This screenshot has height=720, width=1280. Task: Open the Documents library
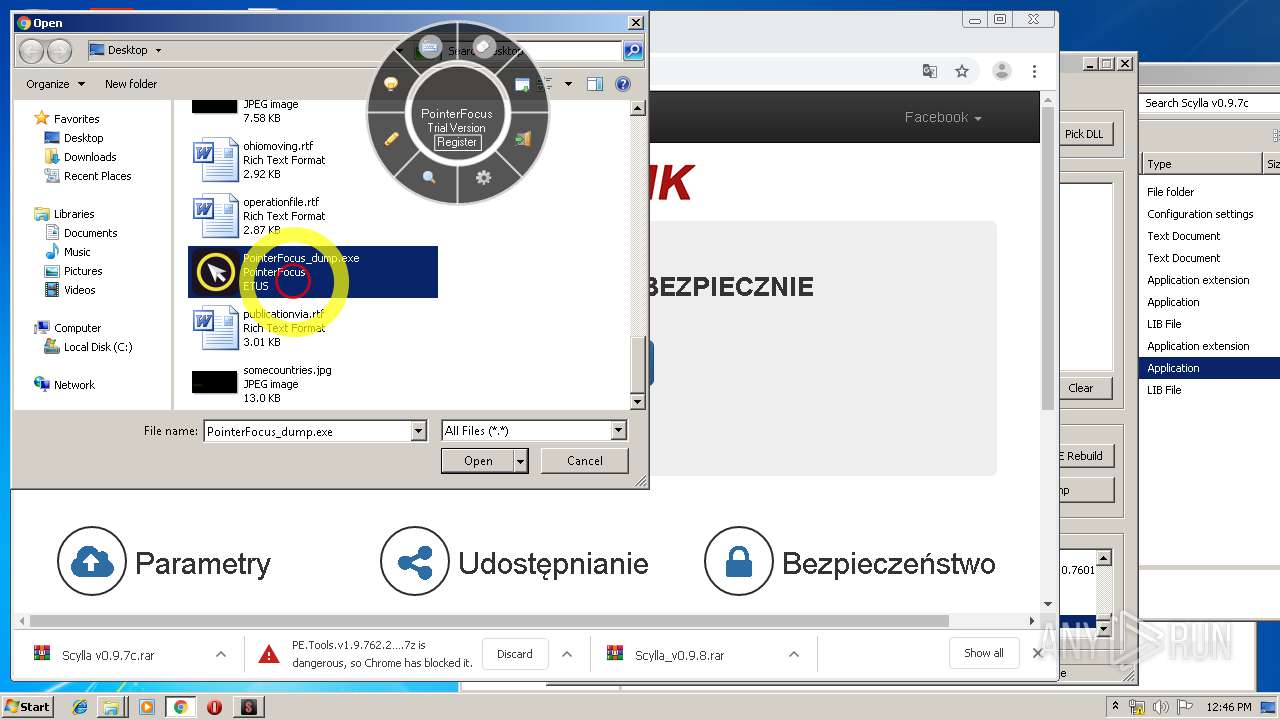(x=90, y=233)
